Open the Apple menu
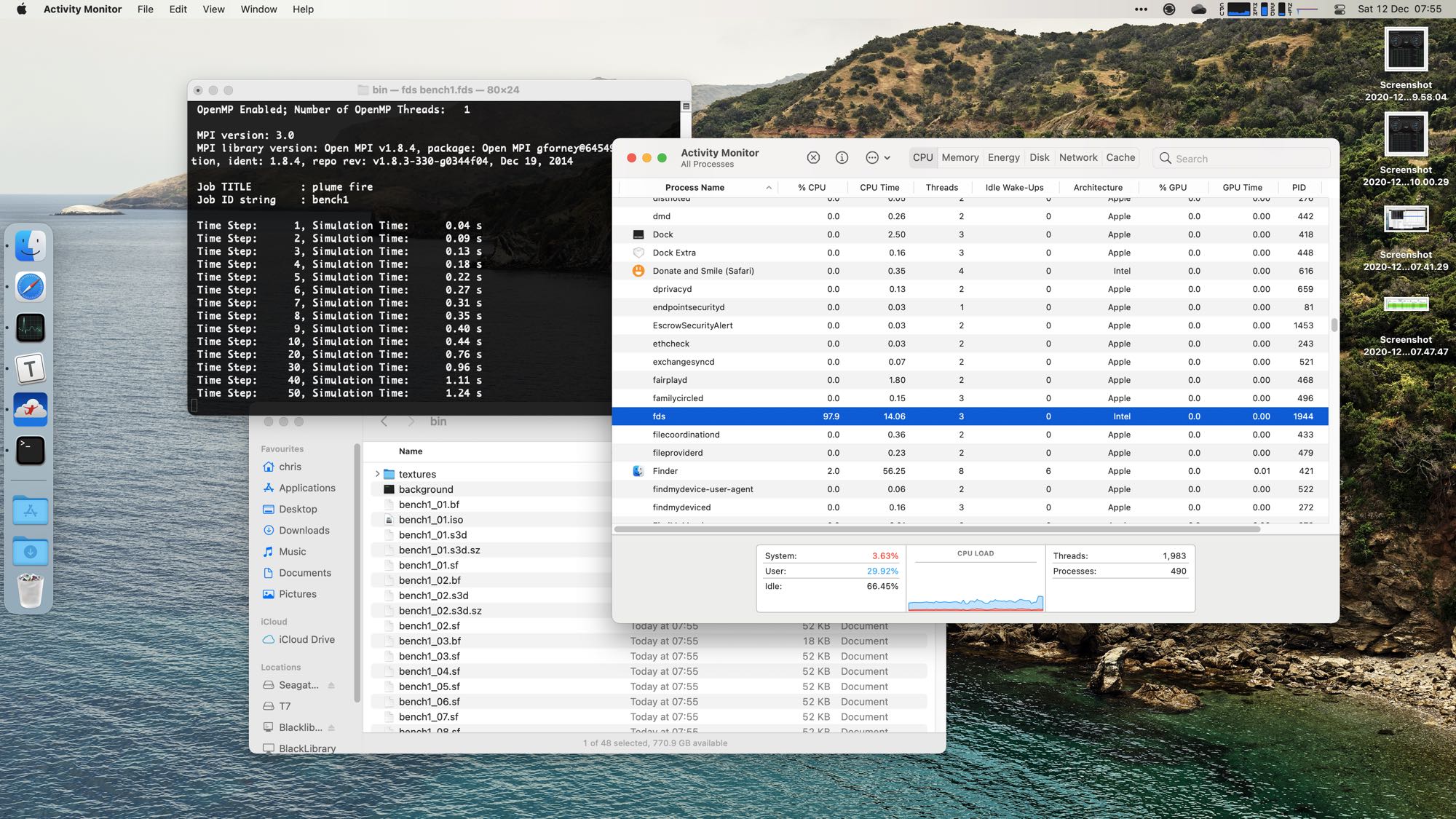The image size is (1456, 819). pos(21,9)
